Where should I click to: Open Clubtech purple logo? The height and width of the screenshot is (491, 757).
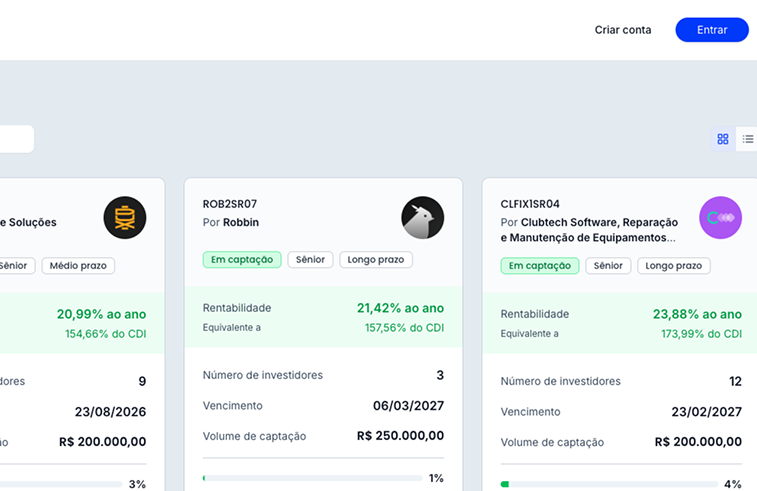(720, 218)
